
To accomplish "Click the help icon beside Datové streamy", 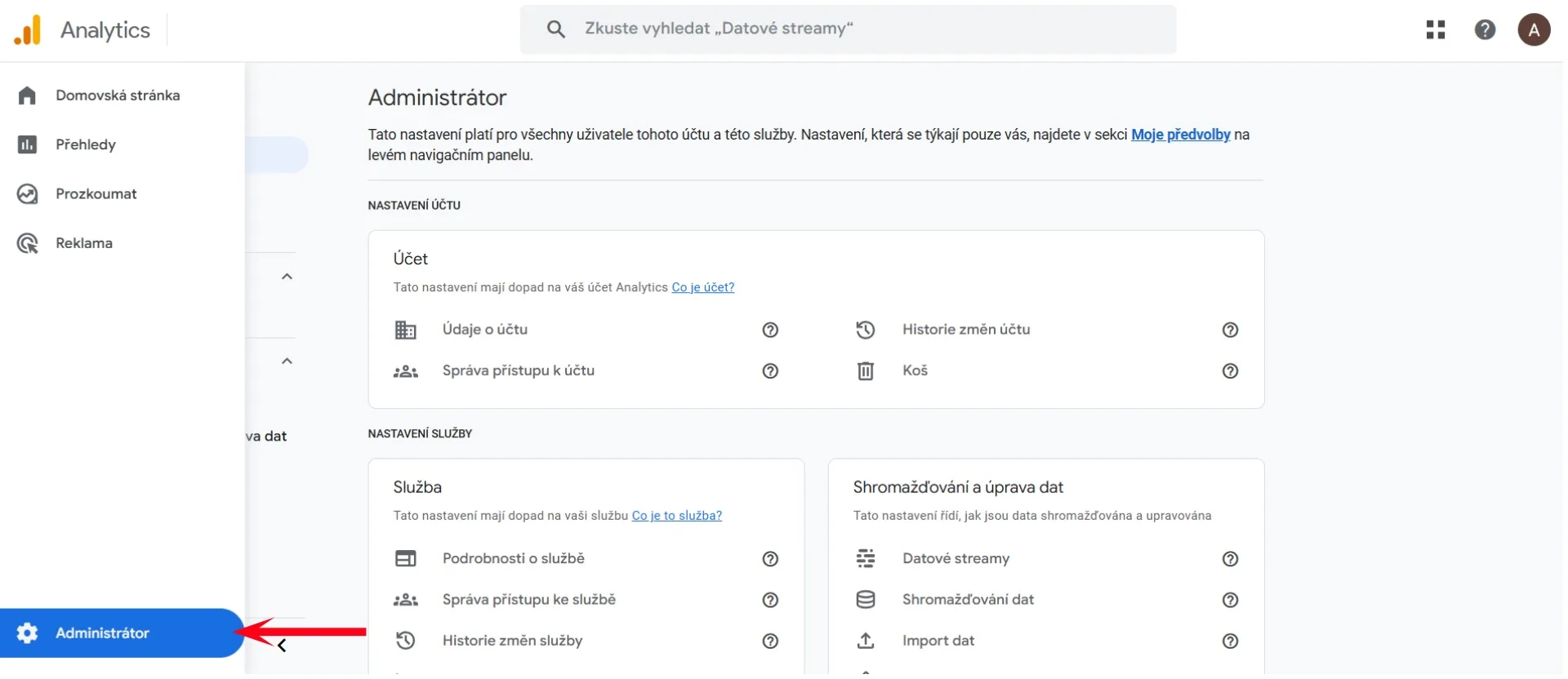I will tap(1230, 559).
